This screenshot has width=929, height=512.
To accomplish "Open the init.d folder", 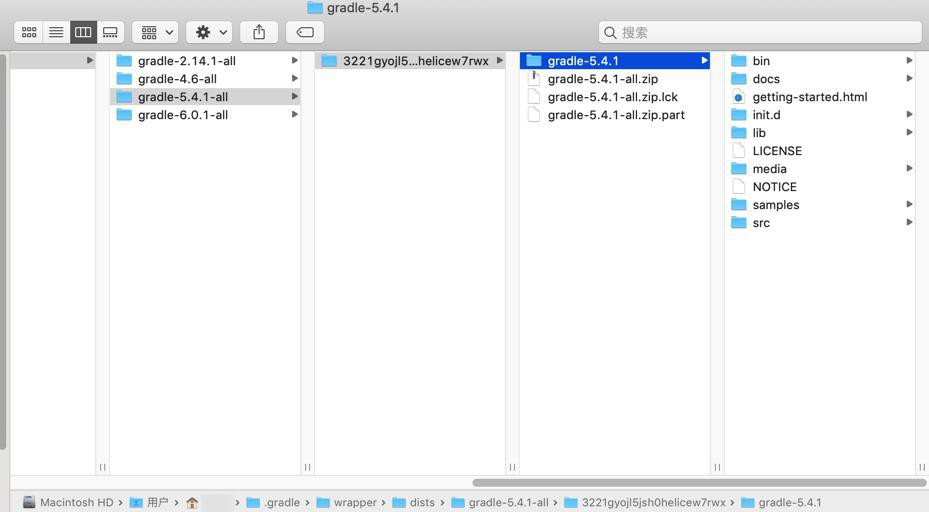I will point(819,115).
